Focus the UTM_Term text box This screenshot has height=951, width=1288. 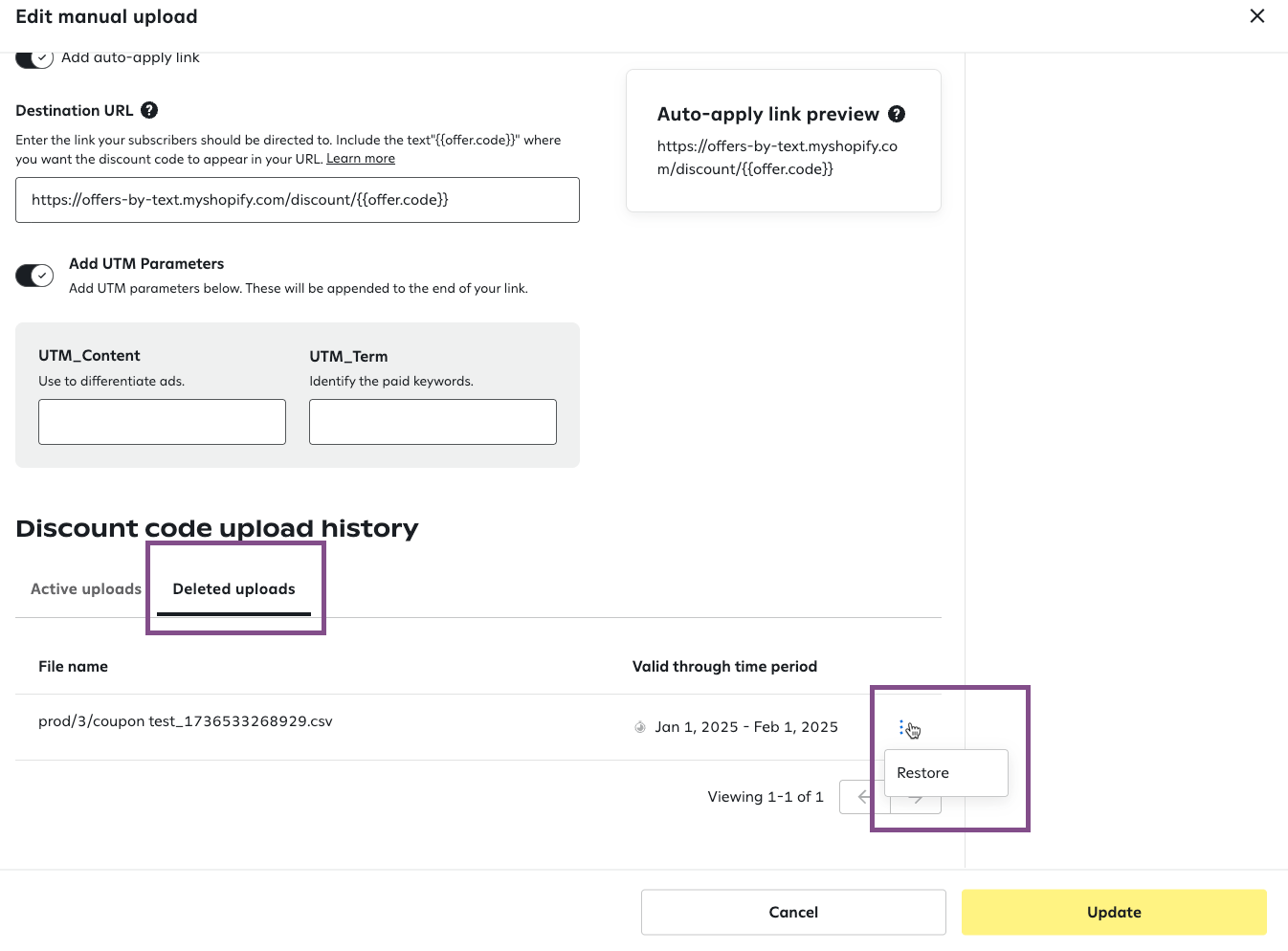pyautogui.click(x=433, y=422)
